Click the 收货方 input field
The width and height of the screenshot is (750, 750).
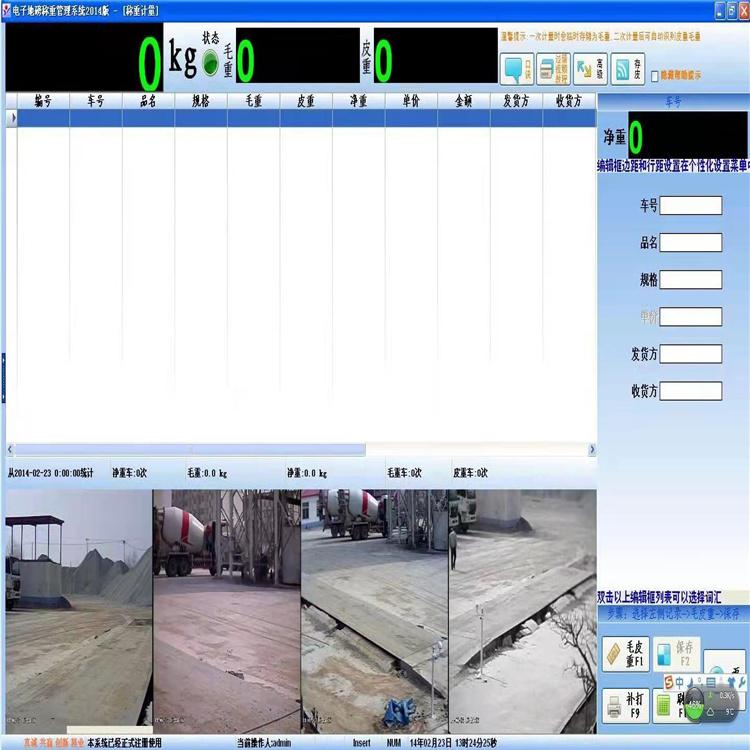click(690, 391)
